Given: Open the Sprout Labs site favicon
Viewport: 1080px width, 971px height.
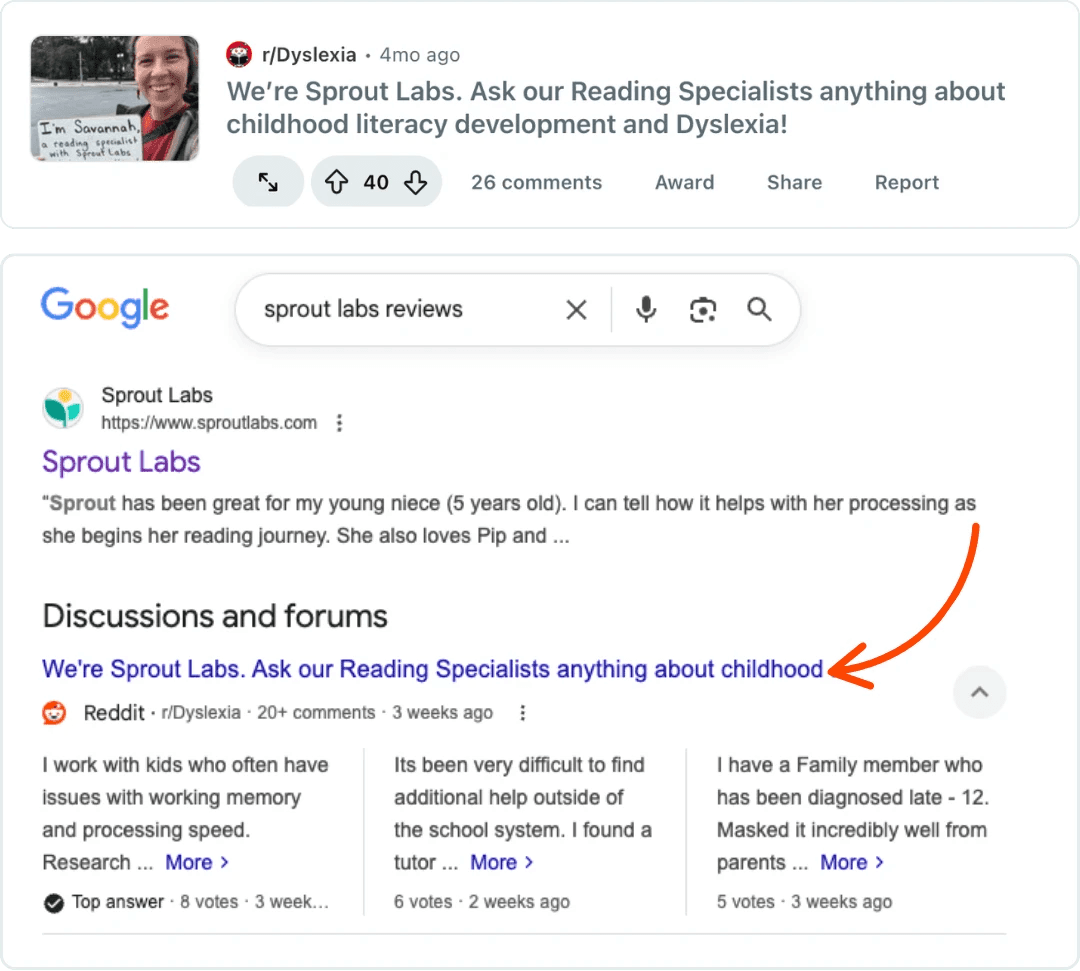Looking at the screenshot, I should click(63, 408).
